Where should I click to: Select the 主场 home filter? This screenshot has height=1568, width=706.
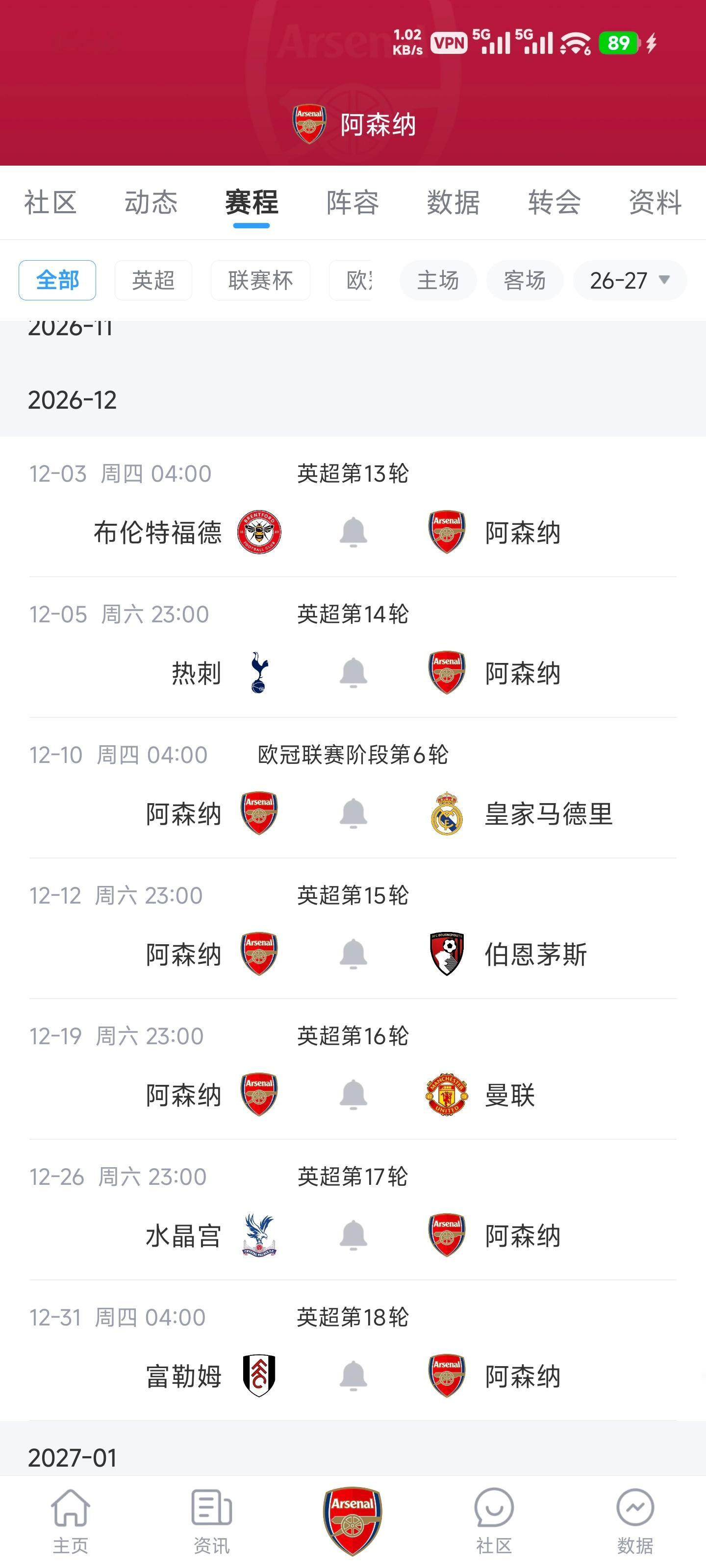[438, 280]
